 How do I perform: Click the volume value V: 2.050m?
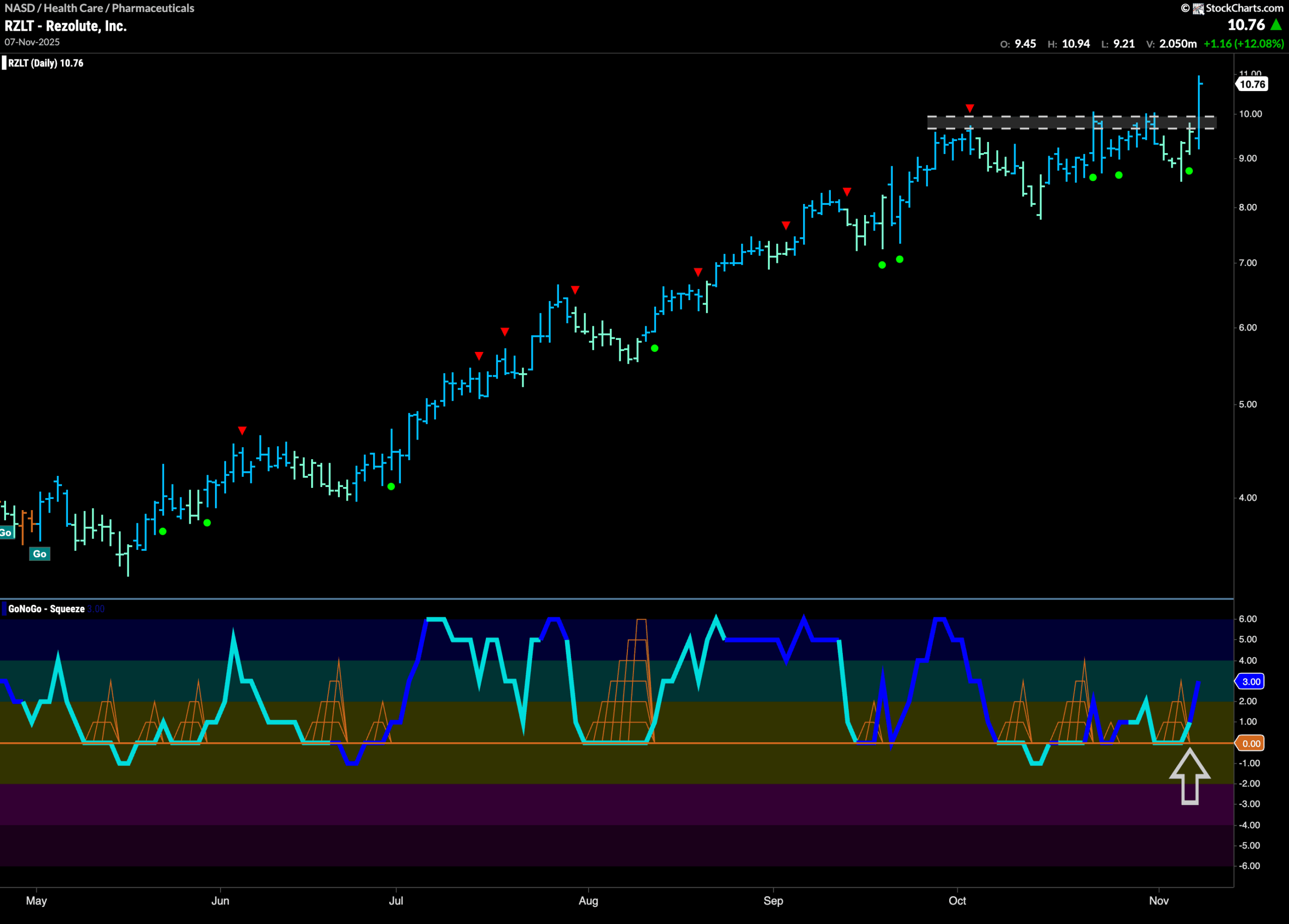1171,44
